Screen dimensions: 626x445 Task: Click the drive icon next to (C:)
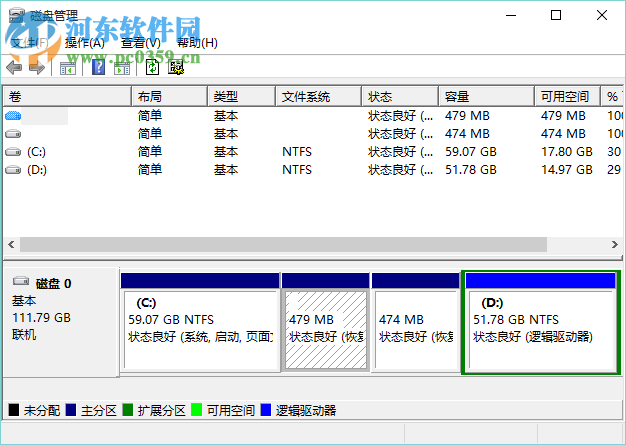(x=13, y=152)
